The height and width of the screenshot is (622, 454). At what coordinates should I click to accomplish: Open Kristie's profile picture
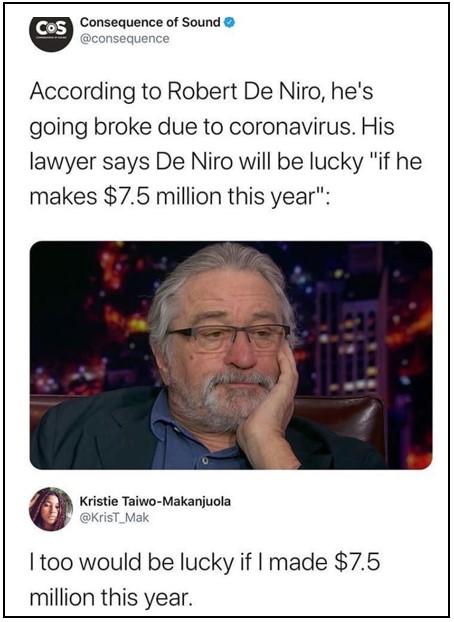coord(51,509)
